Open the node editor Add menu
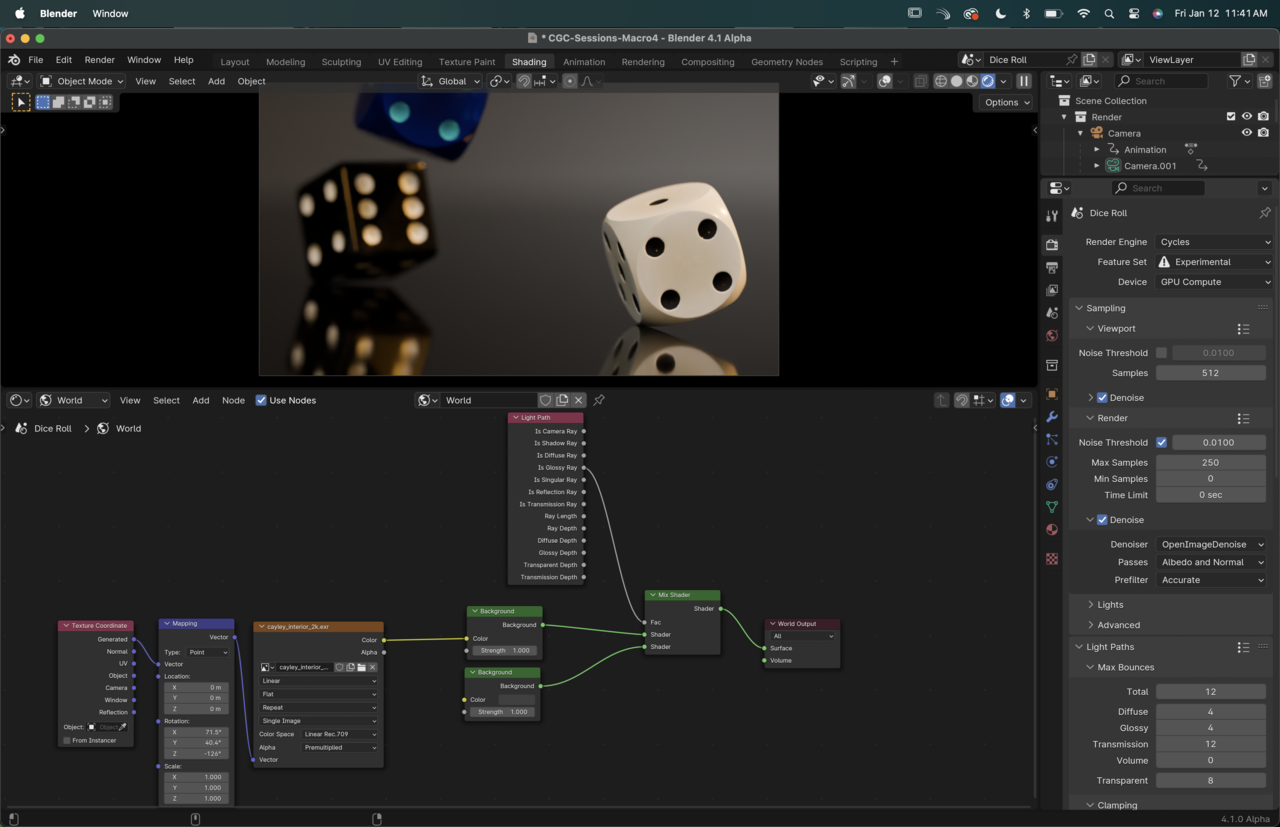 (x=200, y=400)
